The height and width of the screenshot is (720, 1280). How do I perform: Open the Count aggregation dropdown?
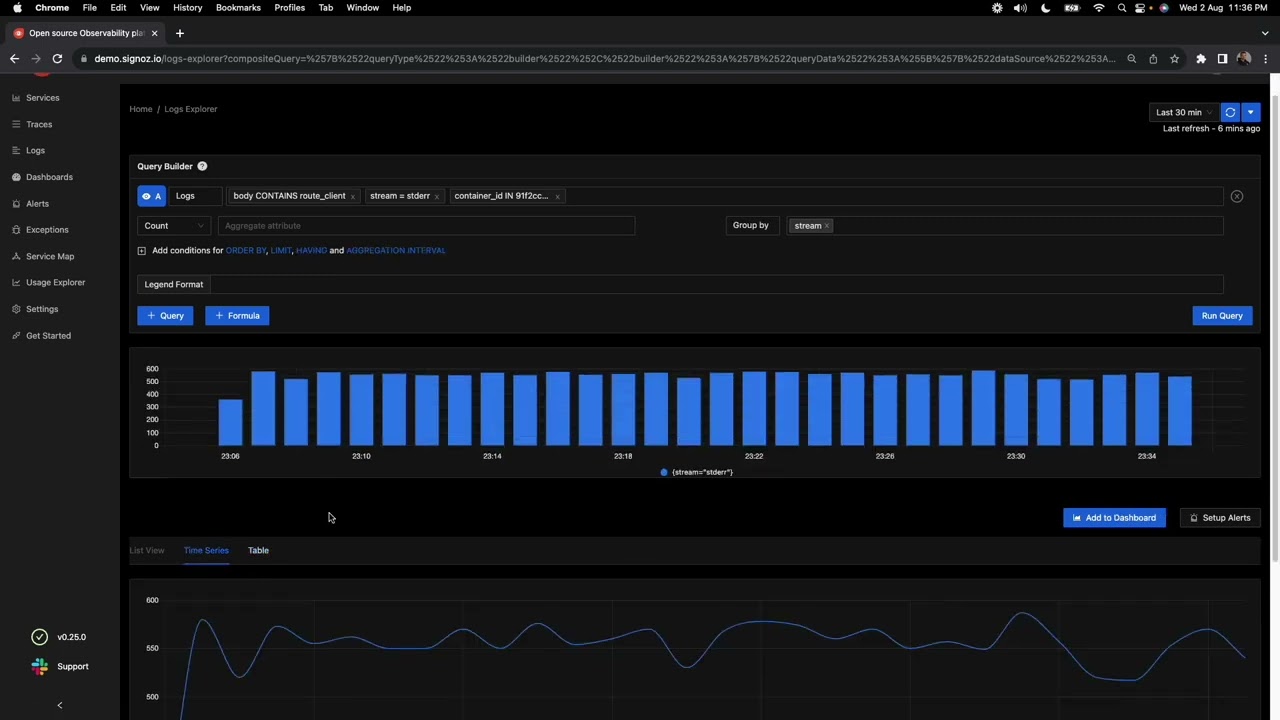point(174,226)
